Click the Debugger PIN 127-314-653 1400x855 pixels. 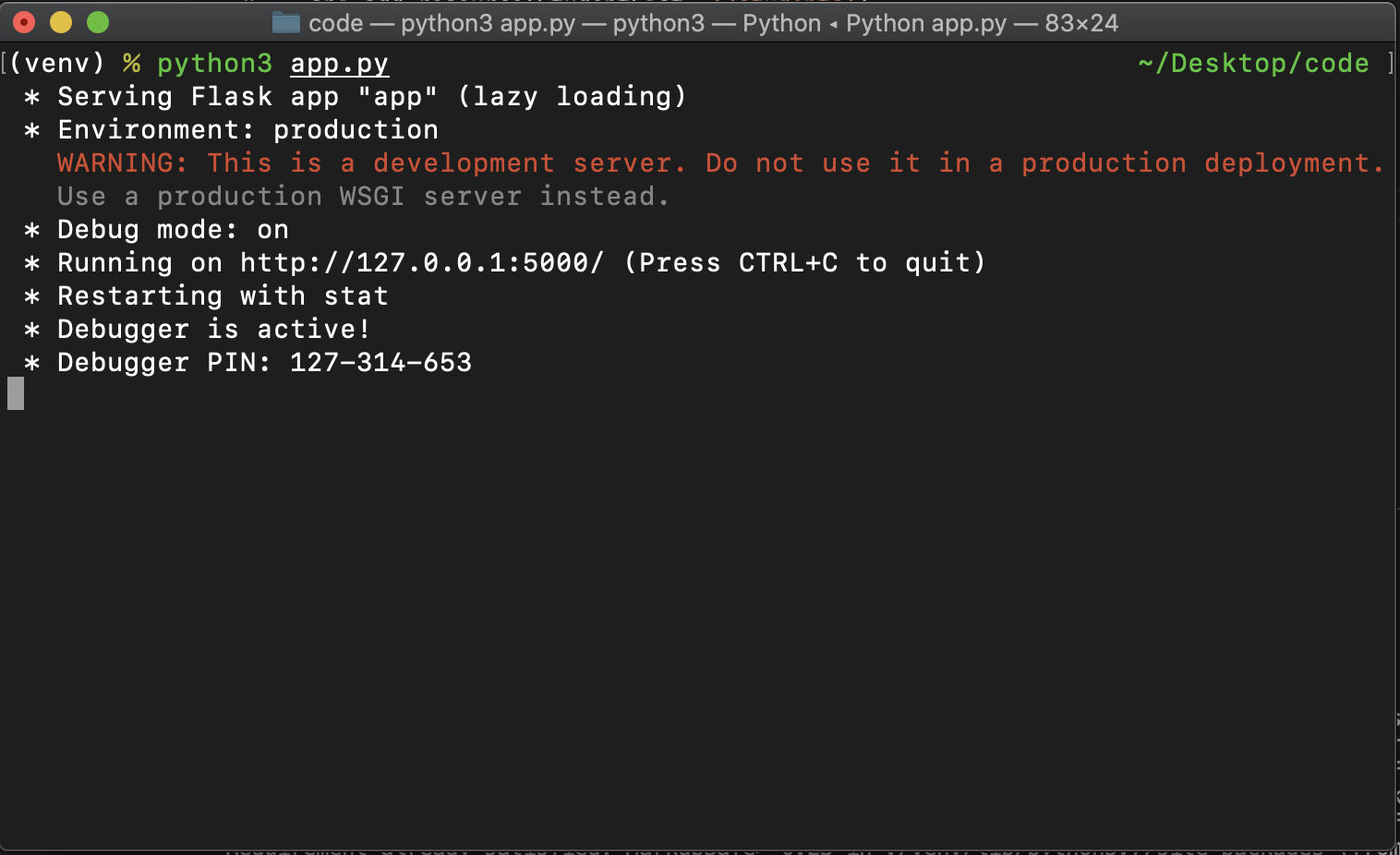click(380, 363)
